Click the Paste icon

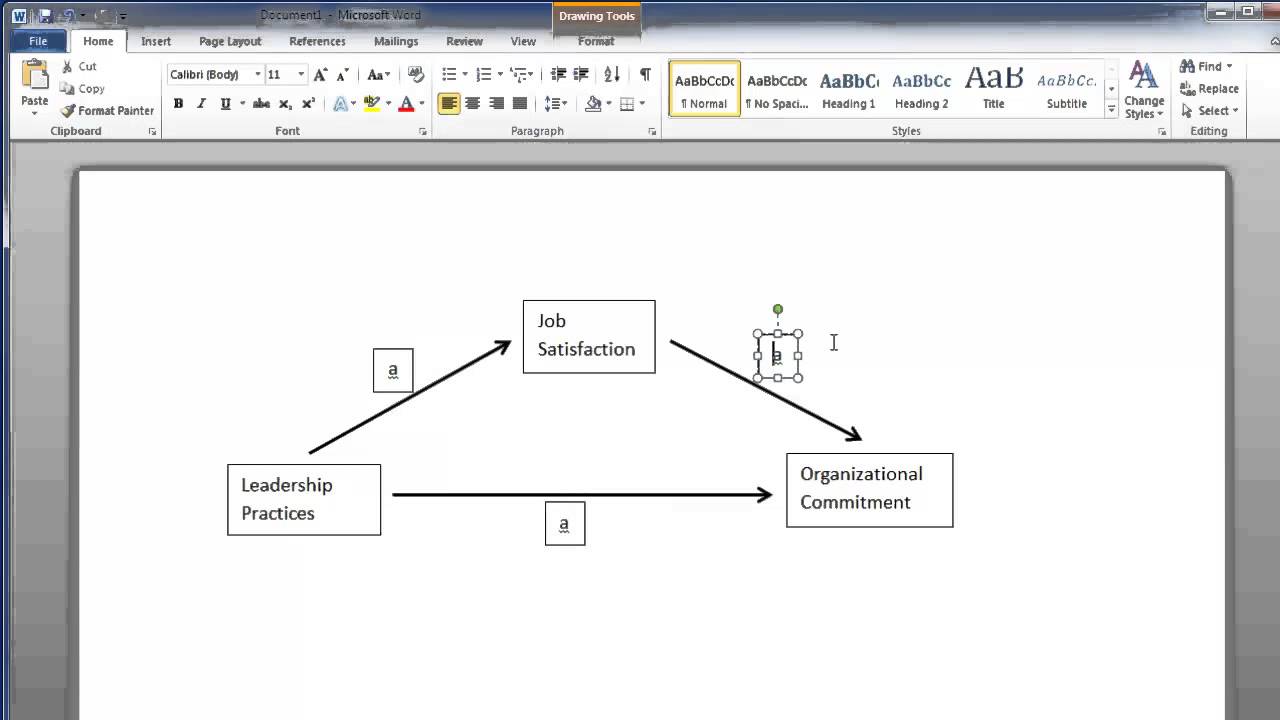pos(34,77)
